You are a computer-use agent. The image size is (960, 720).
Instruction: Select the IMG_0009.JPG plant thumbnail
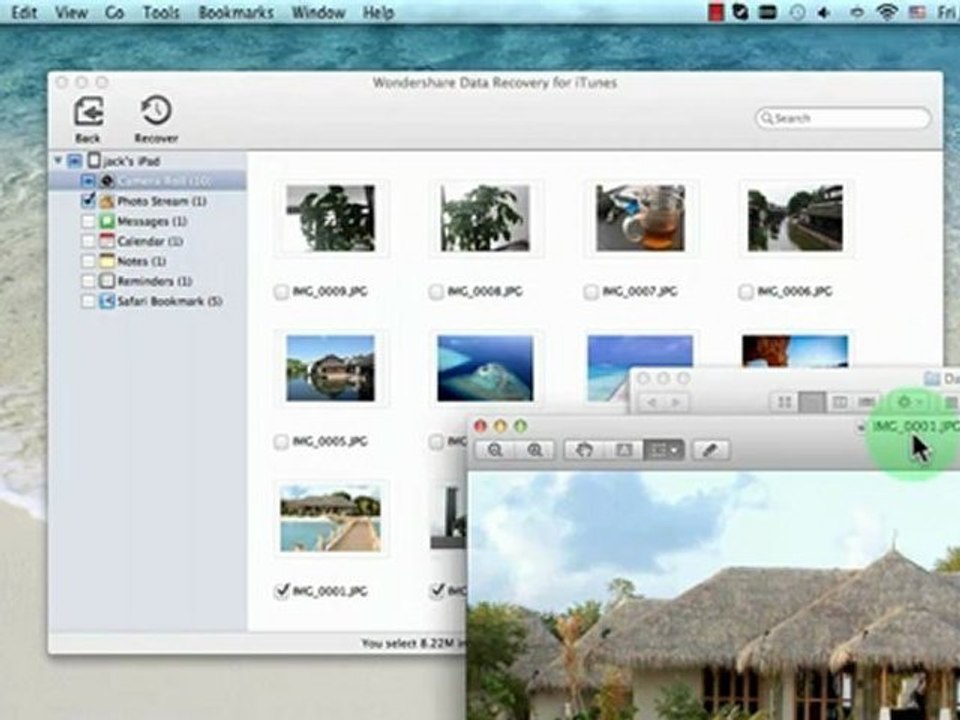click(x=331, y=218)
